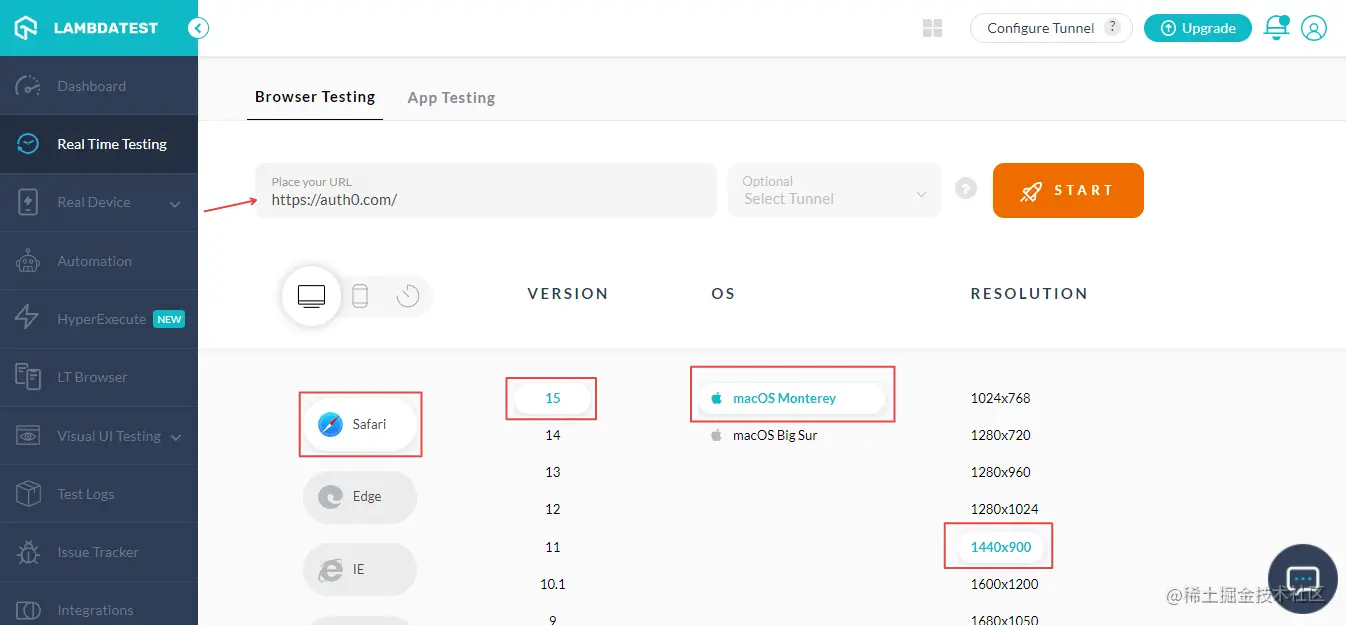Expand the Visual UI Testing menu

tap(108, 435)
